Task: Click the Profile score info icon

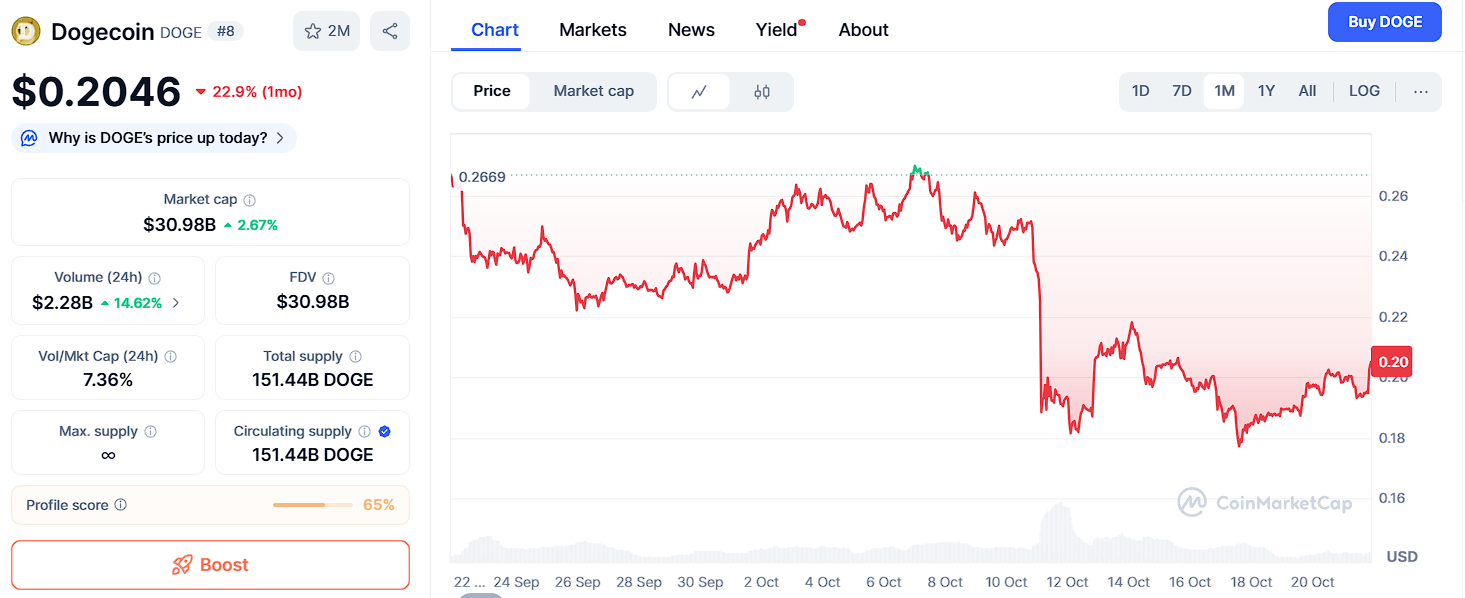Action: click(x=121, y=505)
